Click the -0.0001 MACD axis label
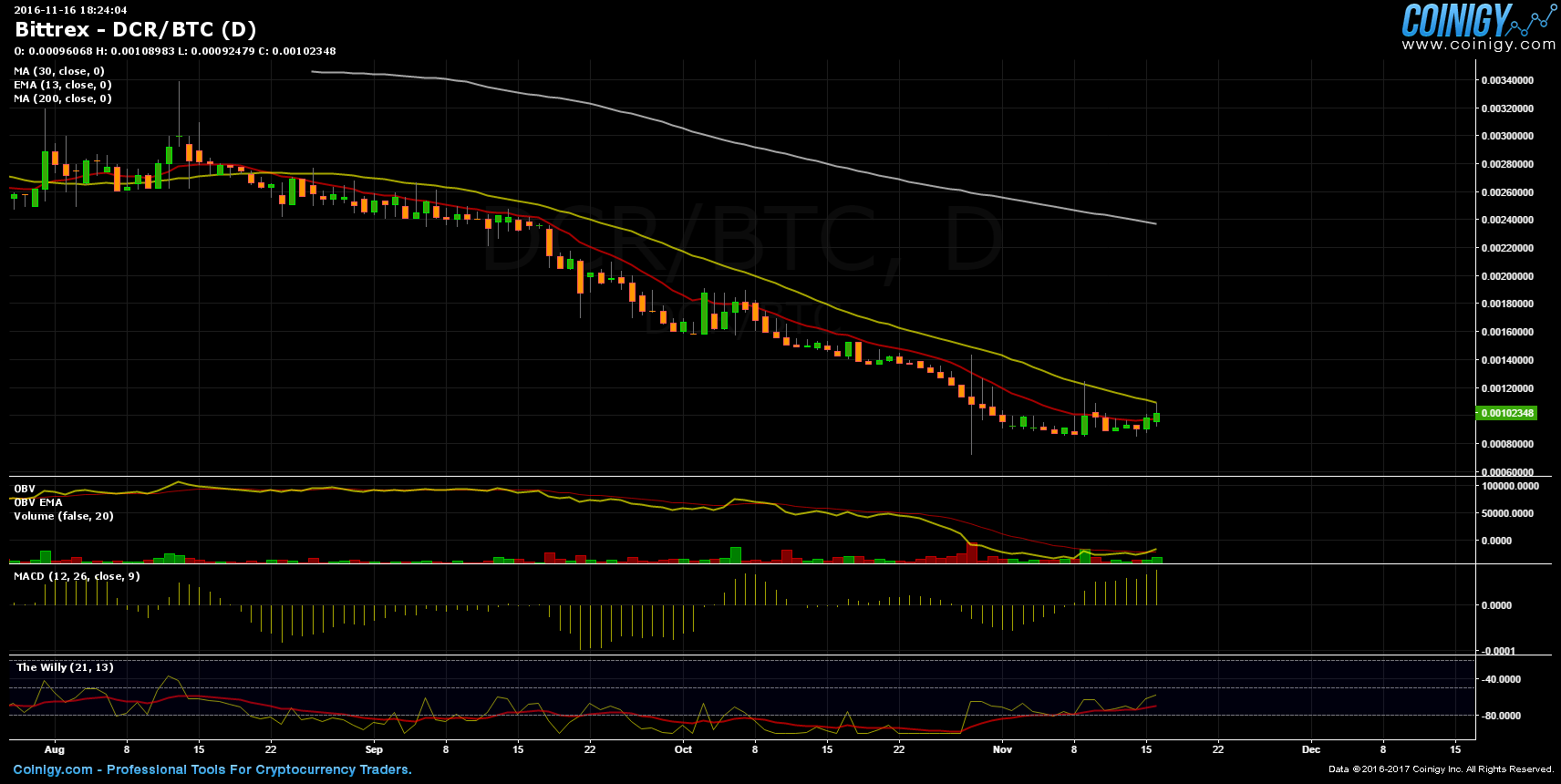 [1498, 651]
